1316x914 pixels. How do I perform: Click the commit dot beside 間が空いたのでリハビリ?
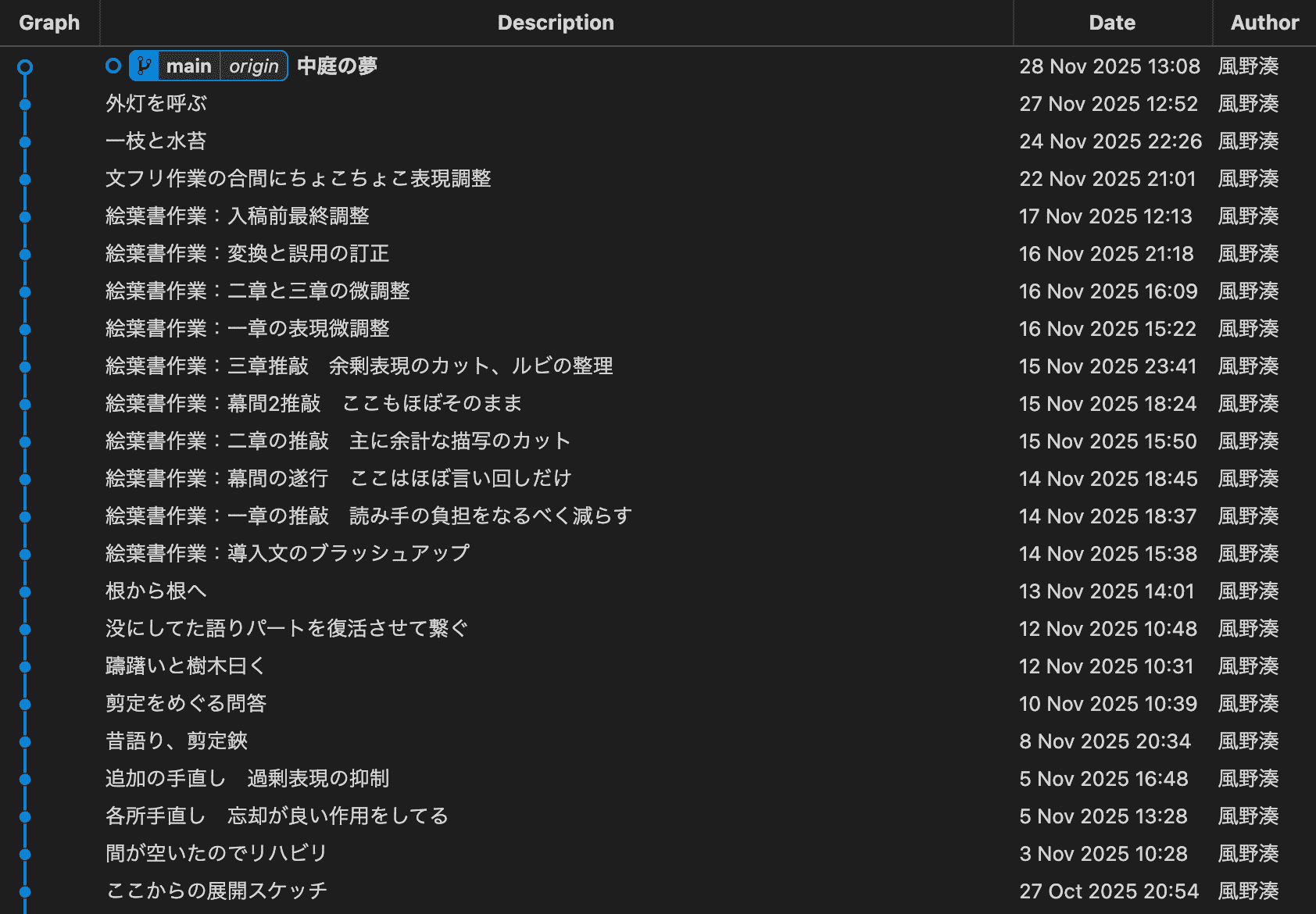(x=26, y=854)
